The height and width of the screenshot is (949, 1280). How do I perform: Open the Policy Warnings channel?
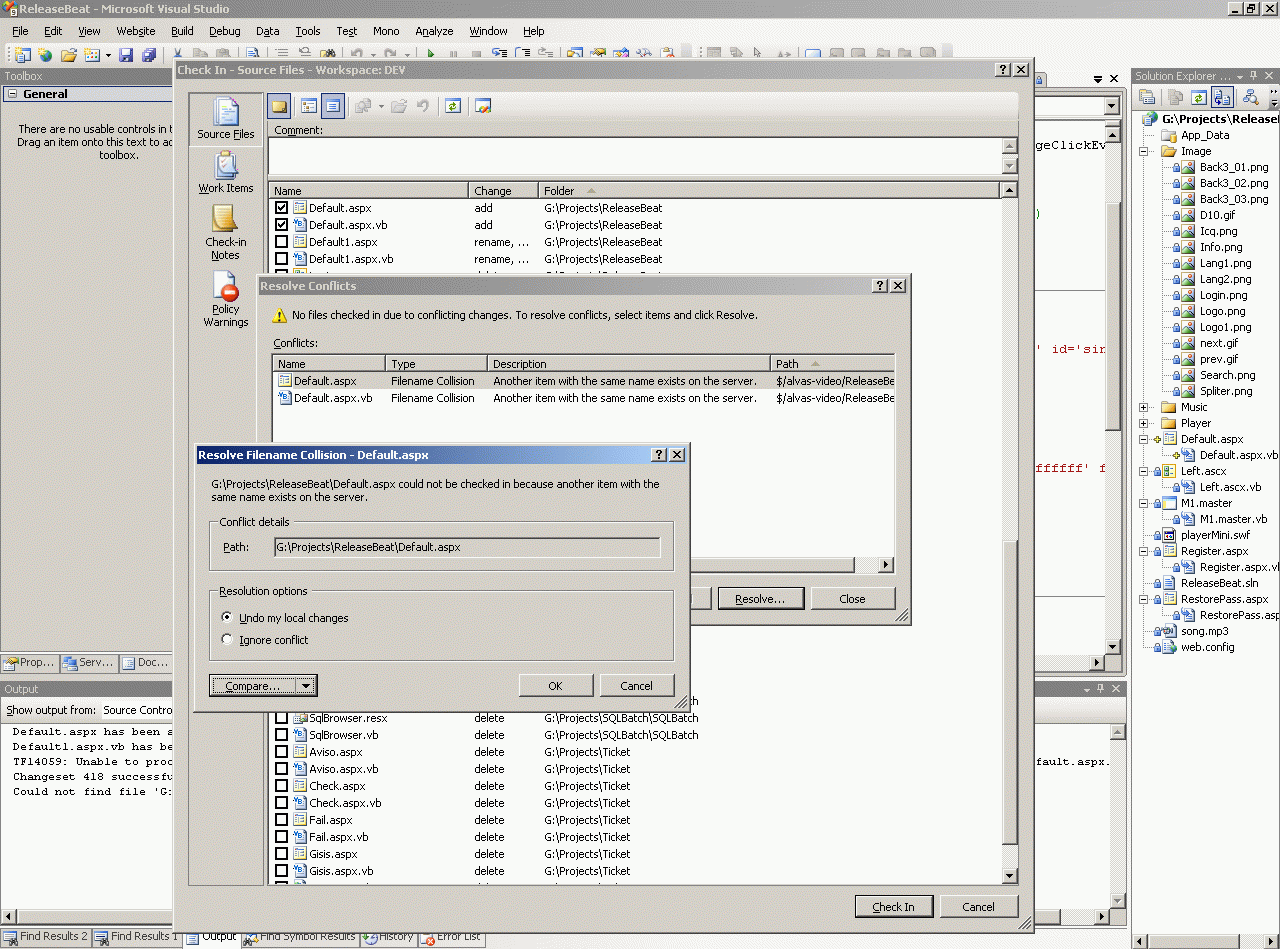click(225, 300)
